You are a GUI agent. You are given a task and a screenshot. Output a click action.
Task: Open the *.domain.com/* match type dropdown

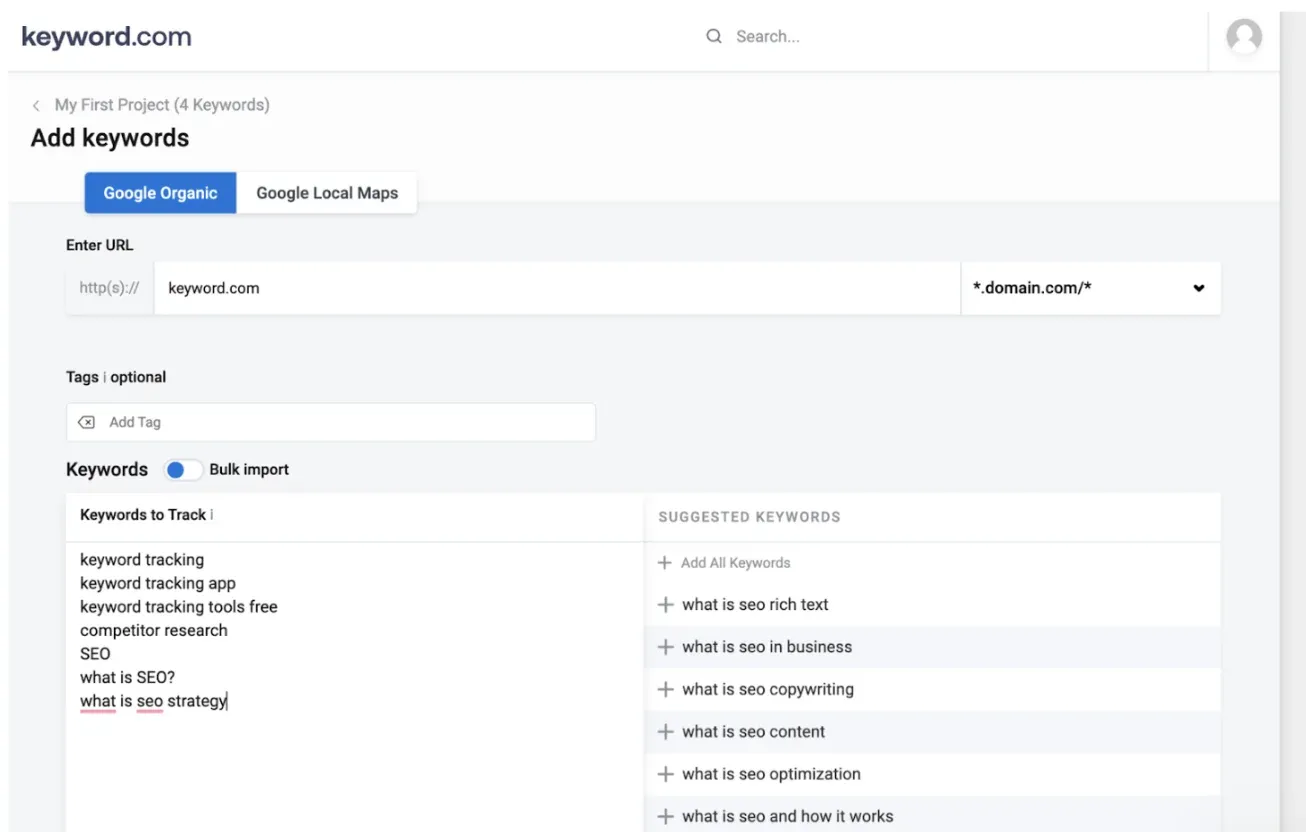click(1090, 288)
